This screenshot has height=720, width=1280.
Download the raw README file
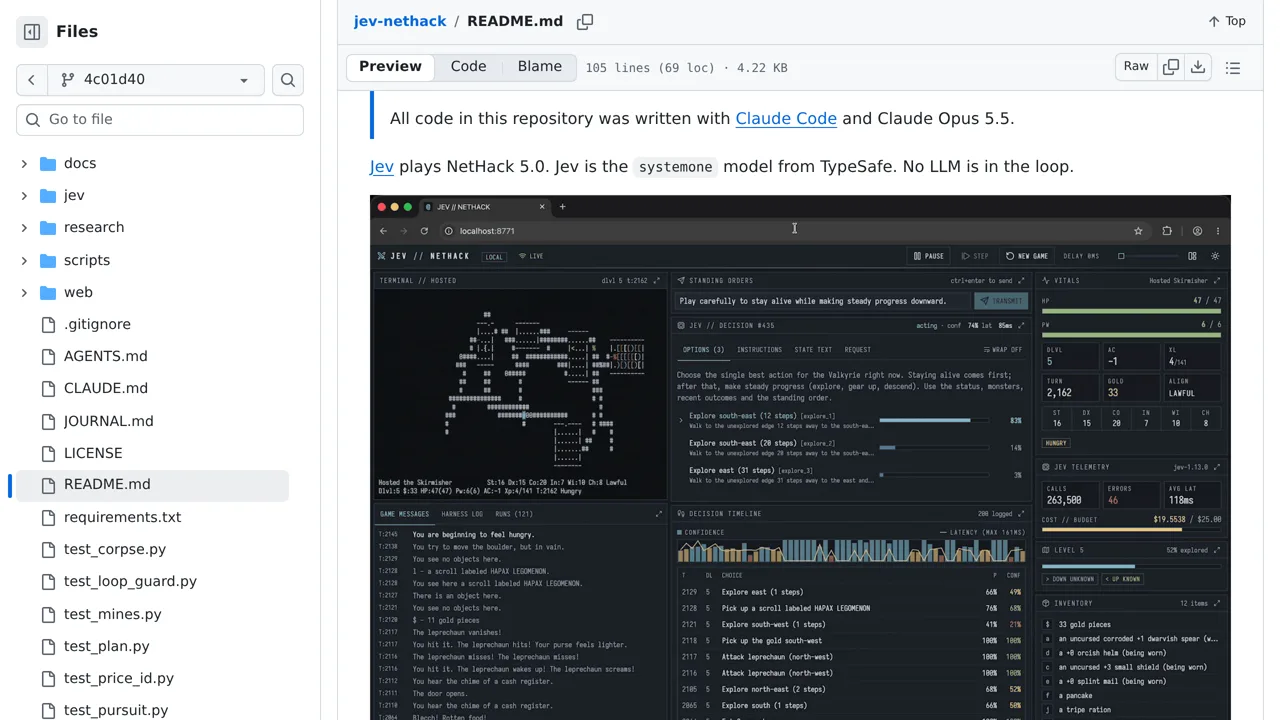click(x=1197, y=67)
